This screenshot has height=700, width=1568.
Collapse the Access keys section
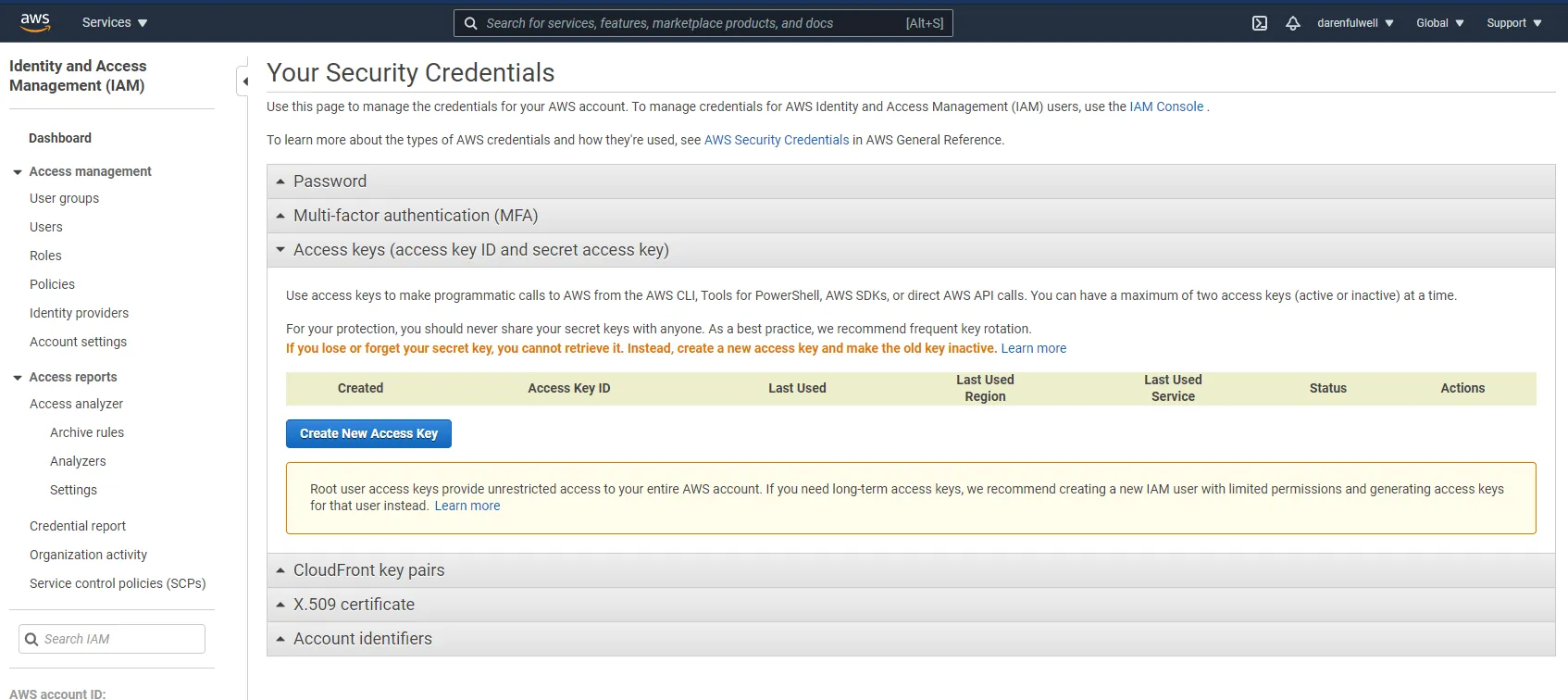pyautogui.click(x=480, y=250)
